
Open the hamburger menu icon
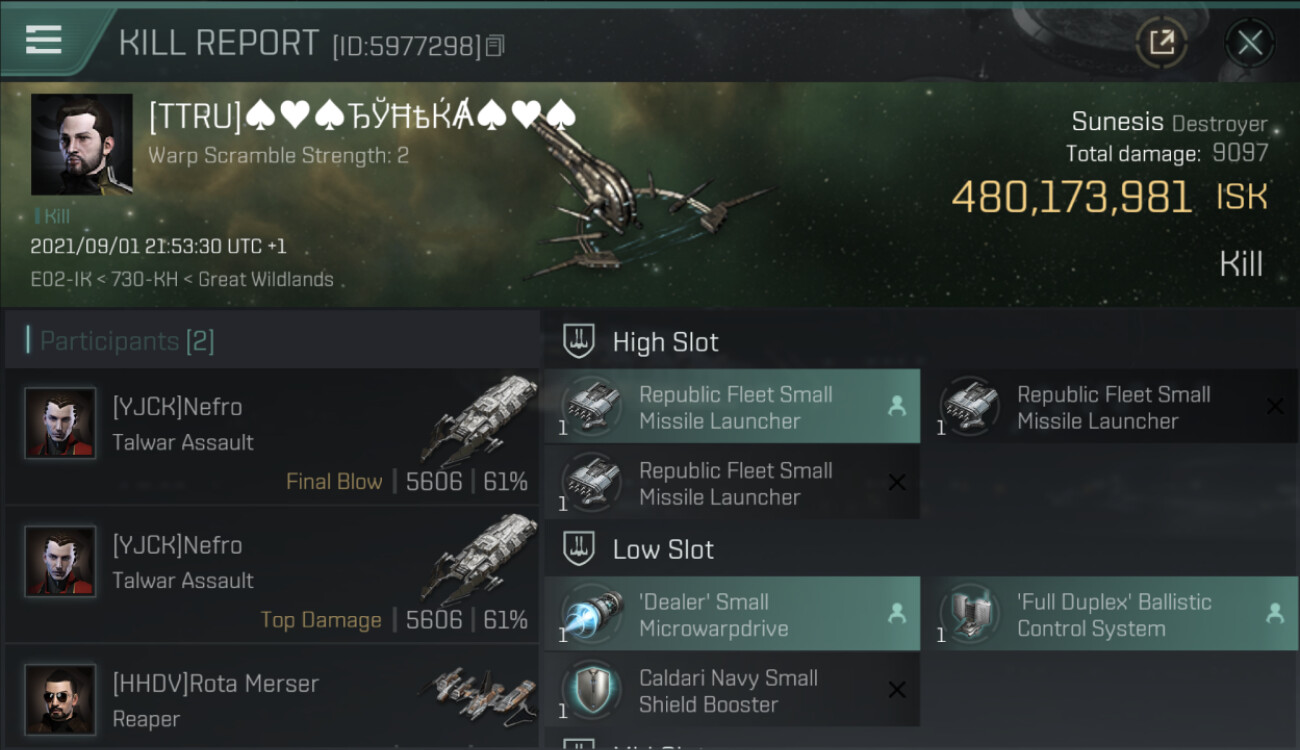pos(43,40)
